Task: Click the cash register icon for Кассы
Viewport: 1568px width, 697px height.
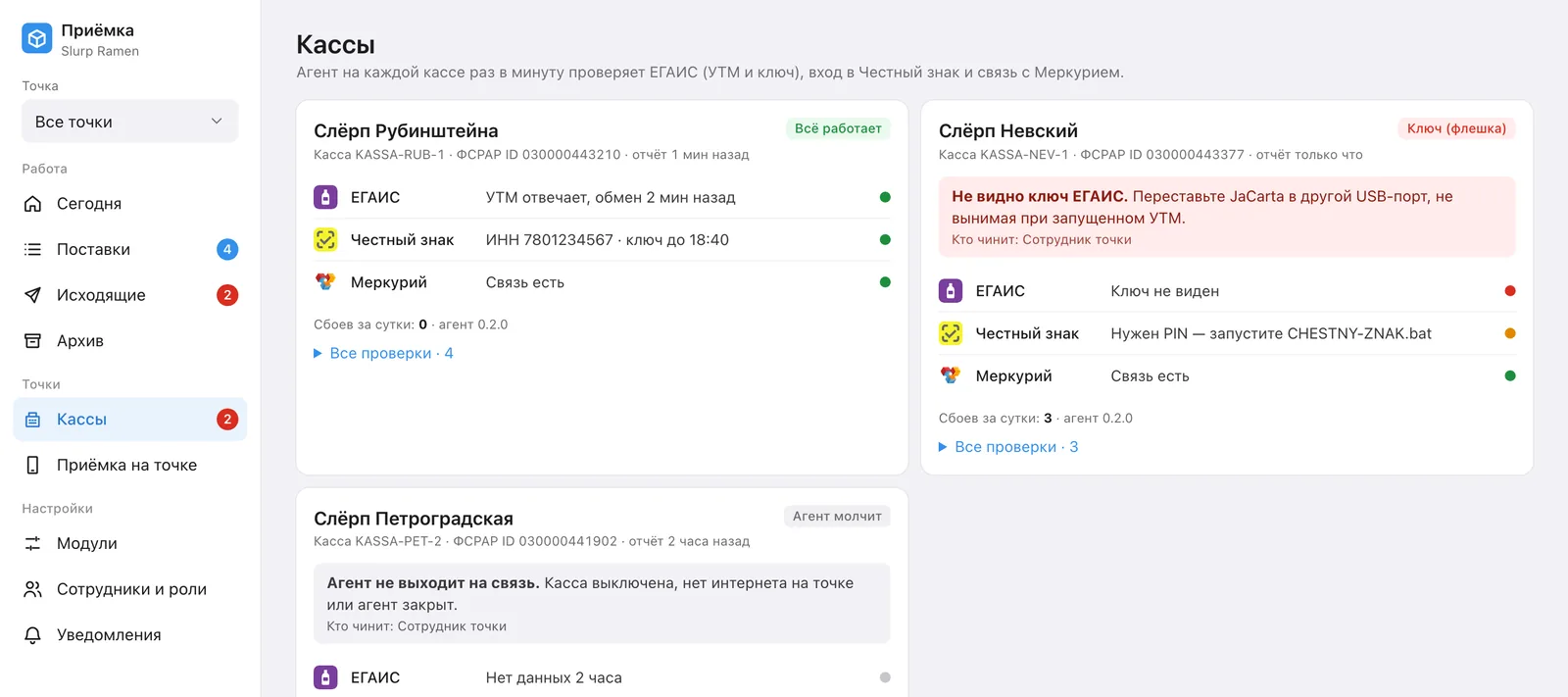Action: pos(32,420)
